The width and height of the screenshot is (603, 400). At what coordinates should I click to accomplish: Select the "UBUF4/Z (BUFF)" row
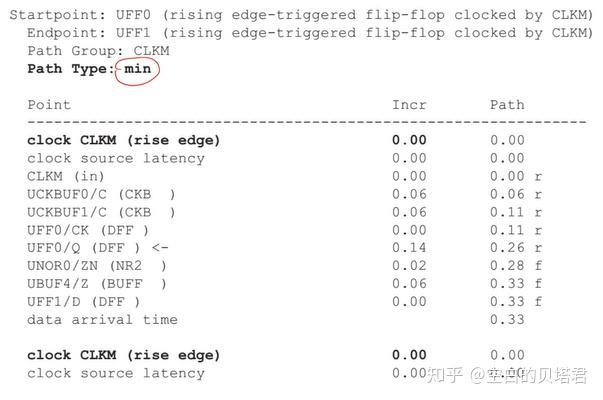point(97,284)
